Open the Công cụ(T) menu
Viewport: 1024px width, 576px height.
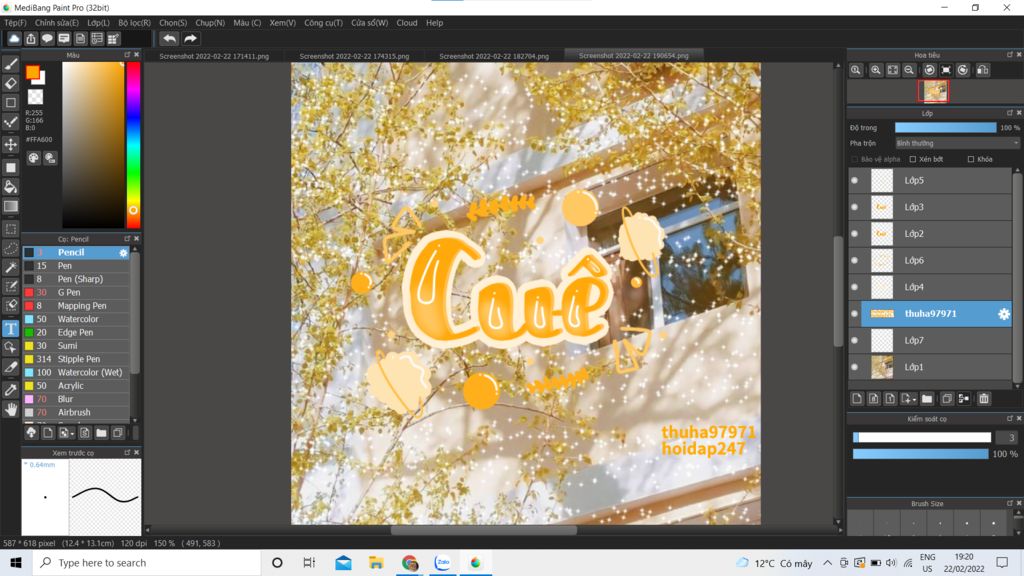pos(323,23)
